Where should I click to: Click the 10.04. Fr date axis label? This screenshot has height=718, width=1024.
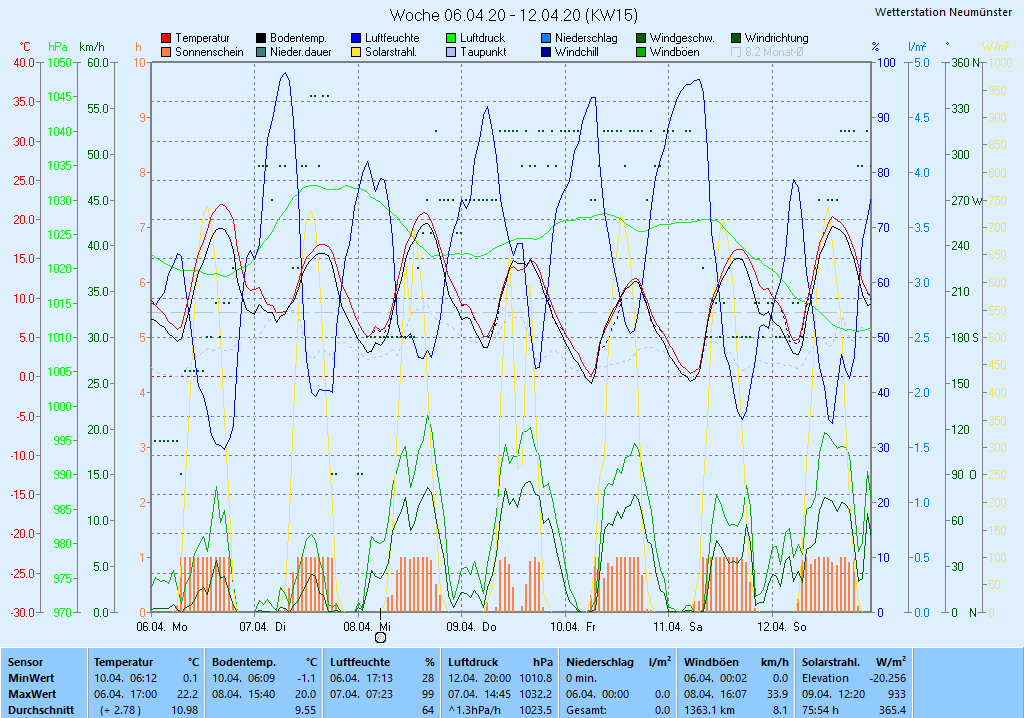coord(573,627)
